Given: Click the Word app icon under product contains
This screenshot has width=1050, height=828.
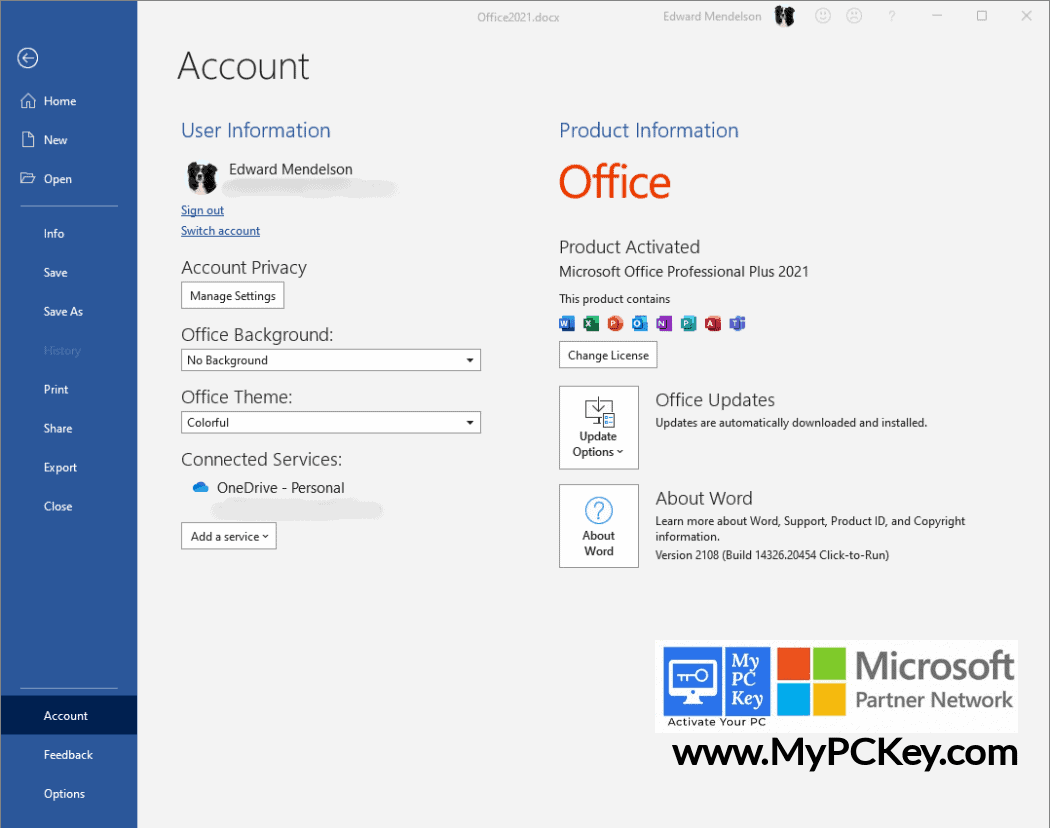Looking at the screenshot, I should [x=567, y=324].
